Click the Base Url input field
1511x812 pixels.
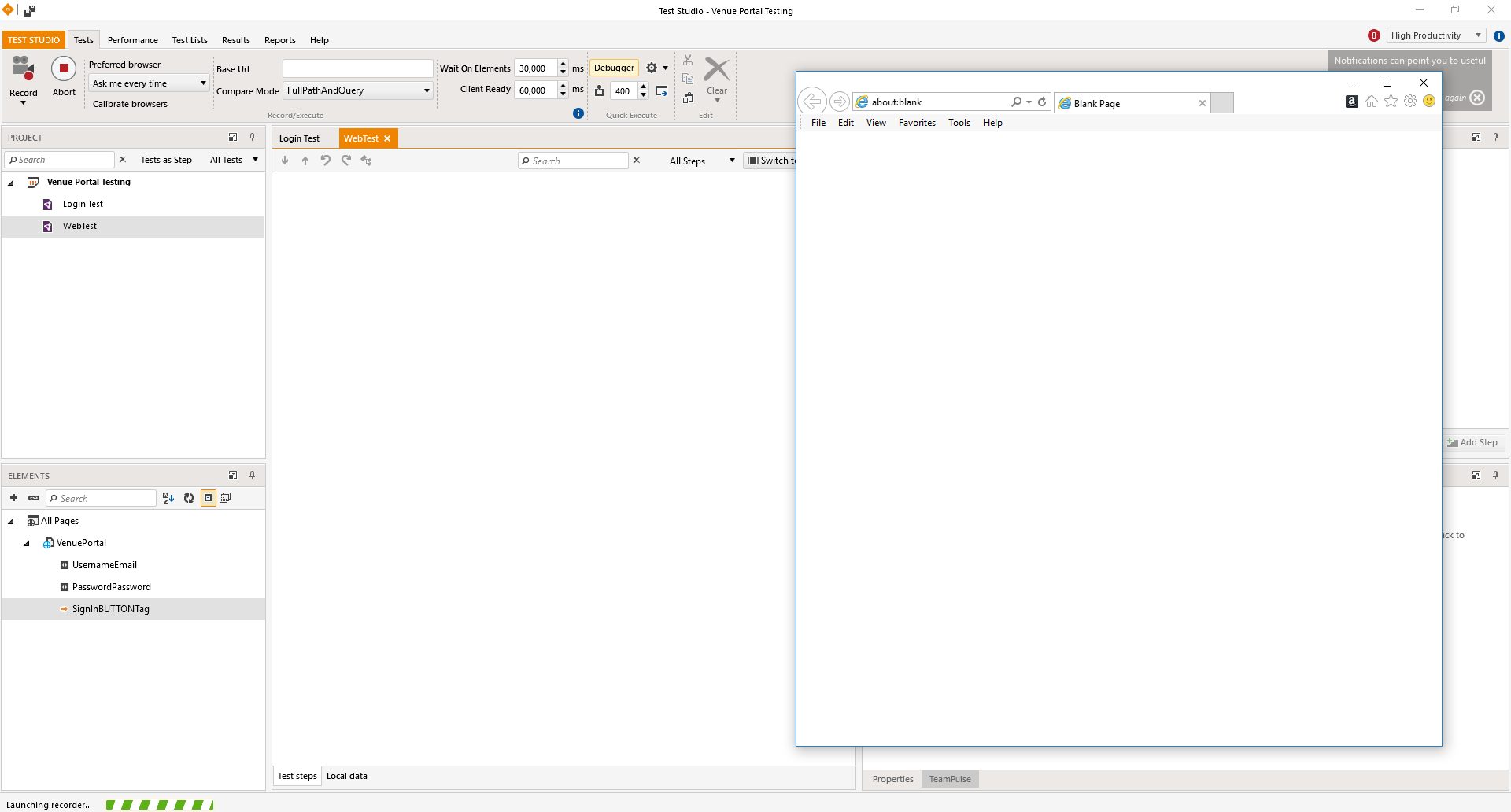358,68
